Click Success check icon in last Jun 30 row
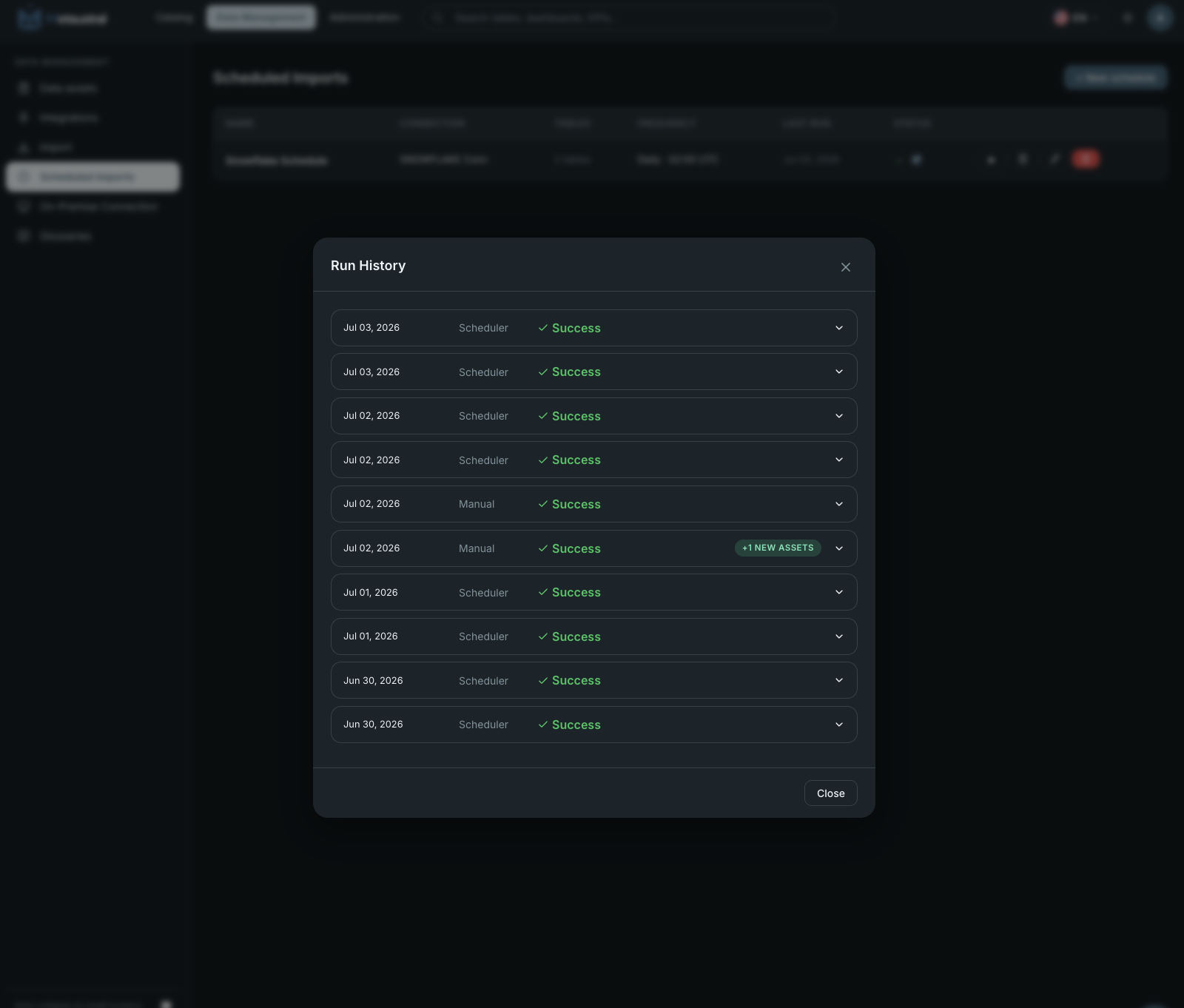The height and width of the screenshot is (1008, 1184). coord(543,725)
